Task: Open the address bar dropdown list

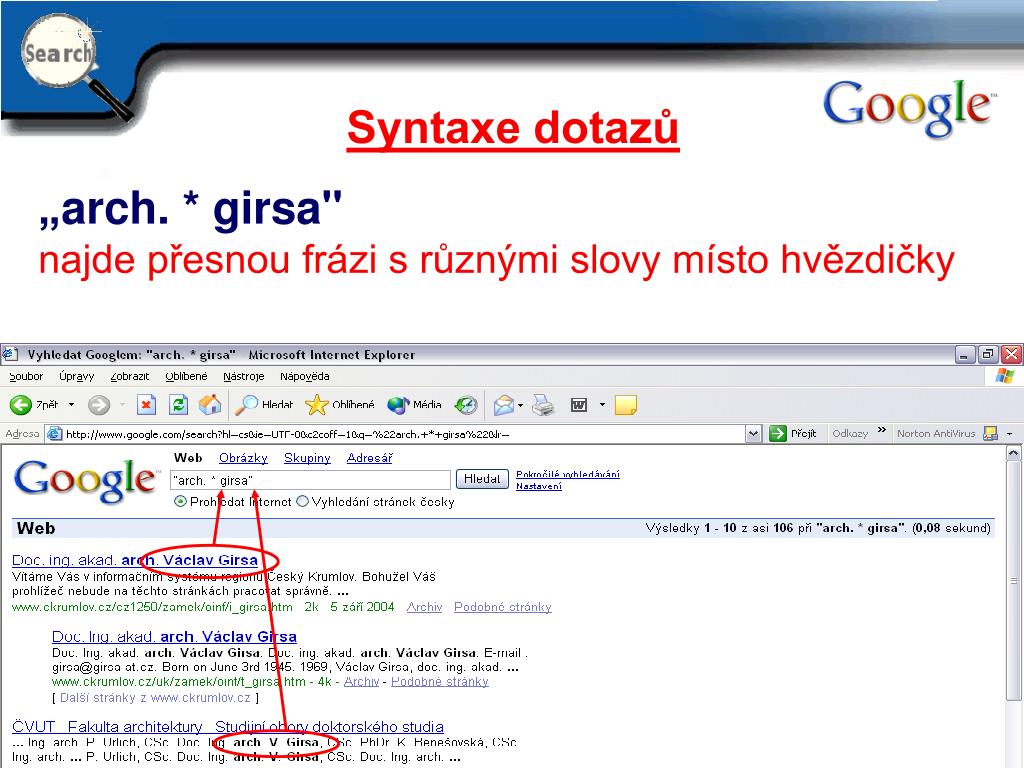Action: [754, 434]
